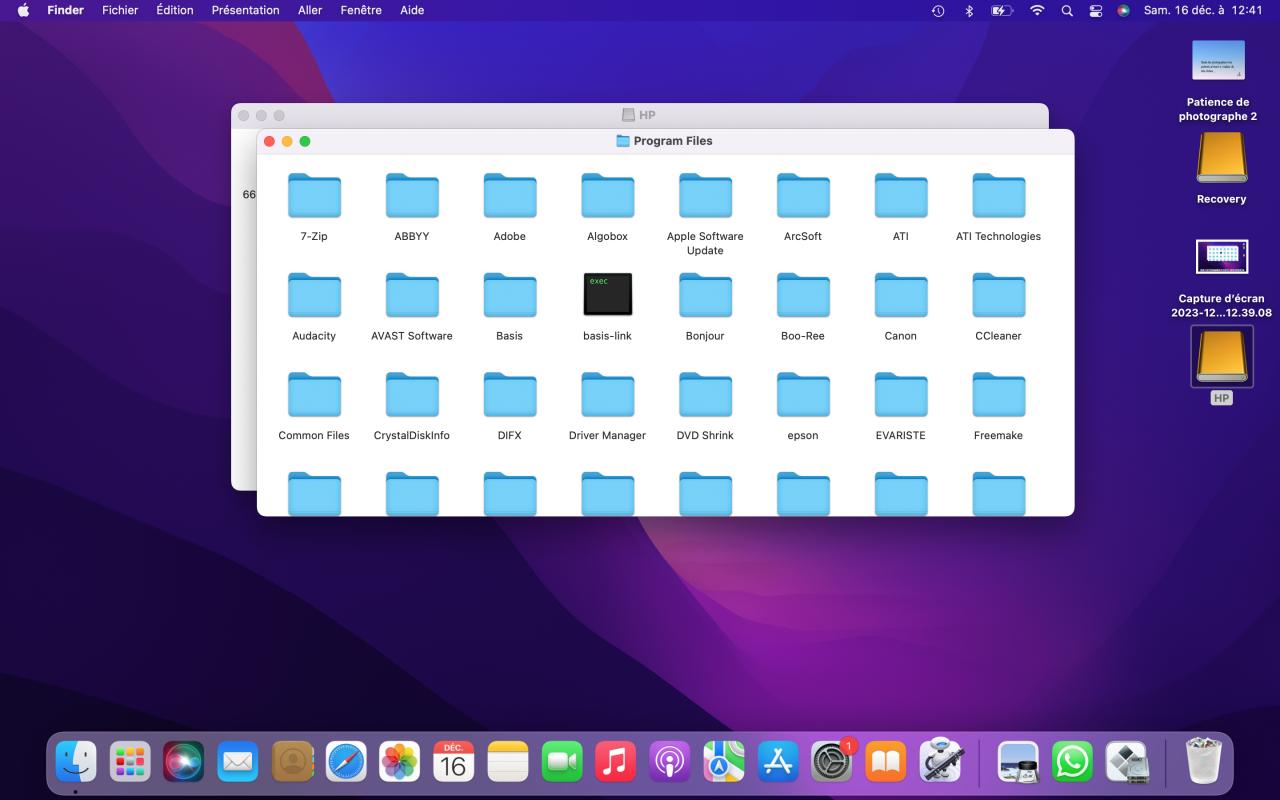Open the Fichier menu

tap(120, 10)
